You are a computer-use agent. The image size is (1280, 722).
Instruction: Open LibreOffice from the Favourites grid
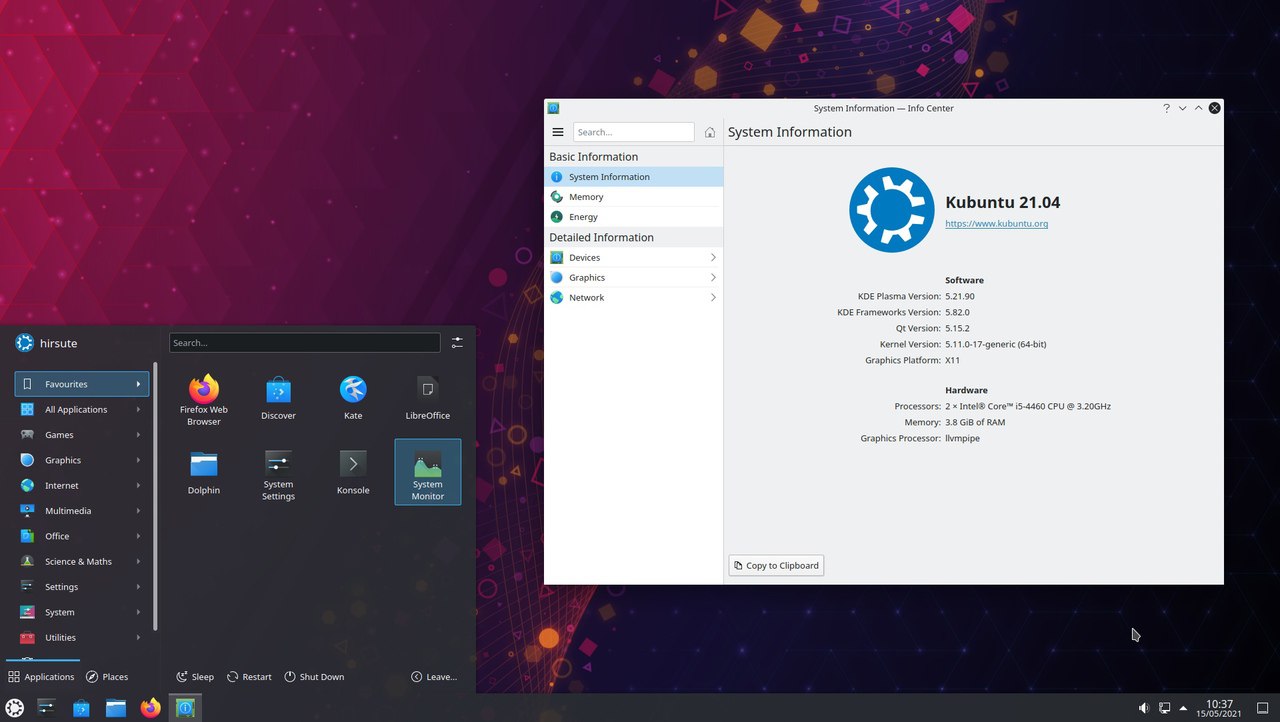[x=428, y=398]
